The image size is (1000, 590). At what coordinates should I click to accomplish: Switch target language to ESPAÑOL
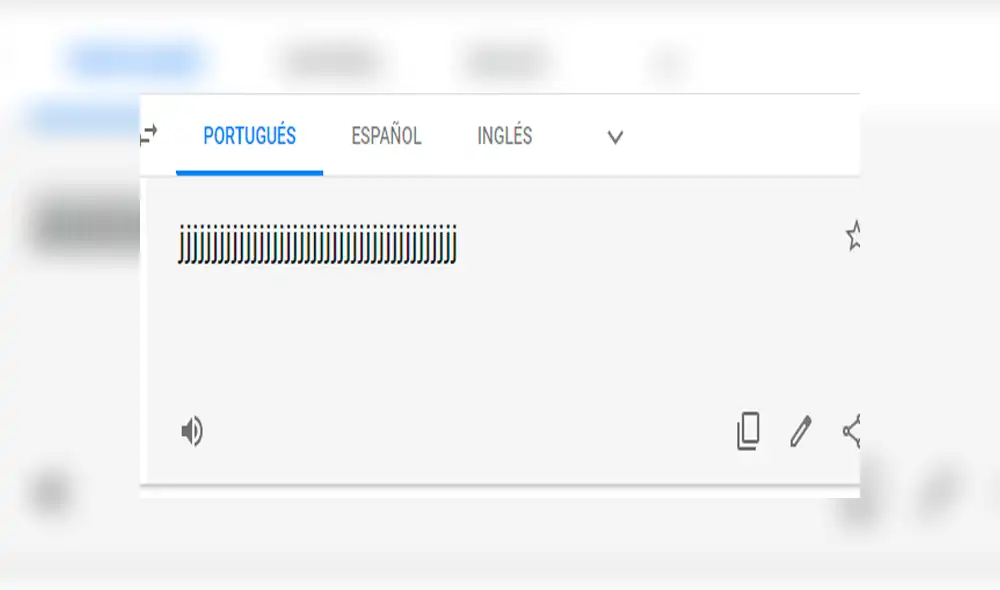(386, 136)
